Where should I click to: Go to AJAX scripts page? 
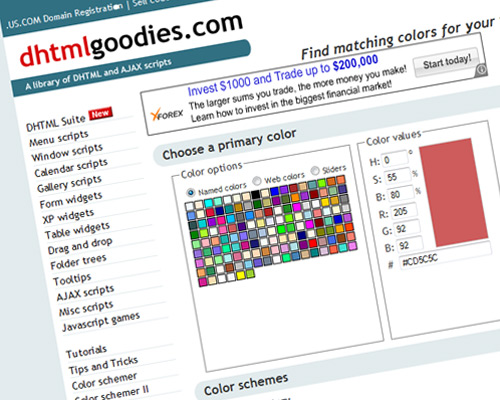(85, 293)
